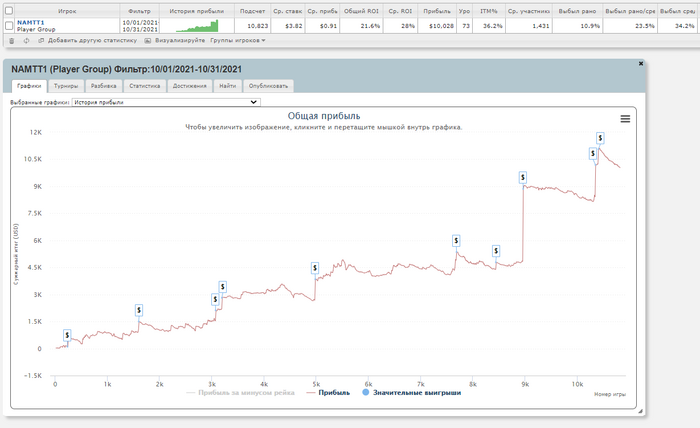
Task: Click the topmost dollar marker near 12K
Action: pos(600,138)
